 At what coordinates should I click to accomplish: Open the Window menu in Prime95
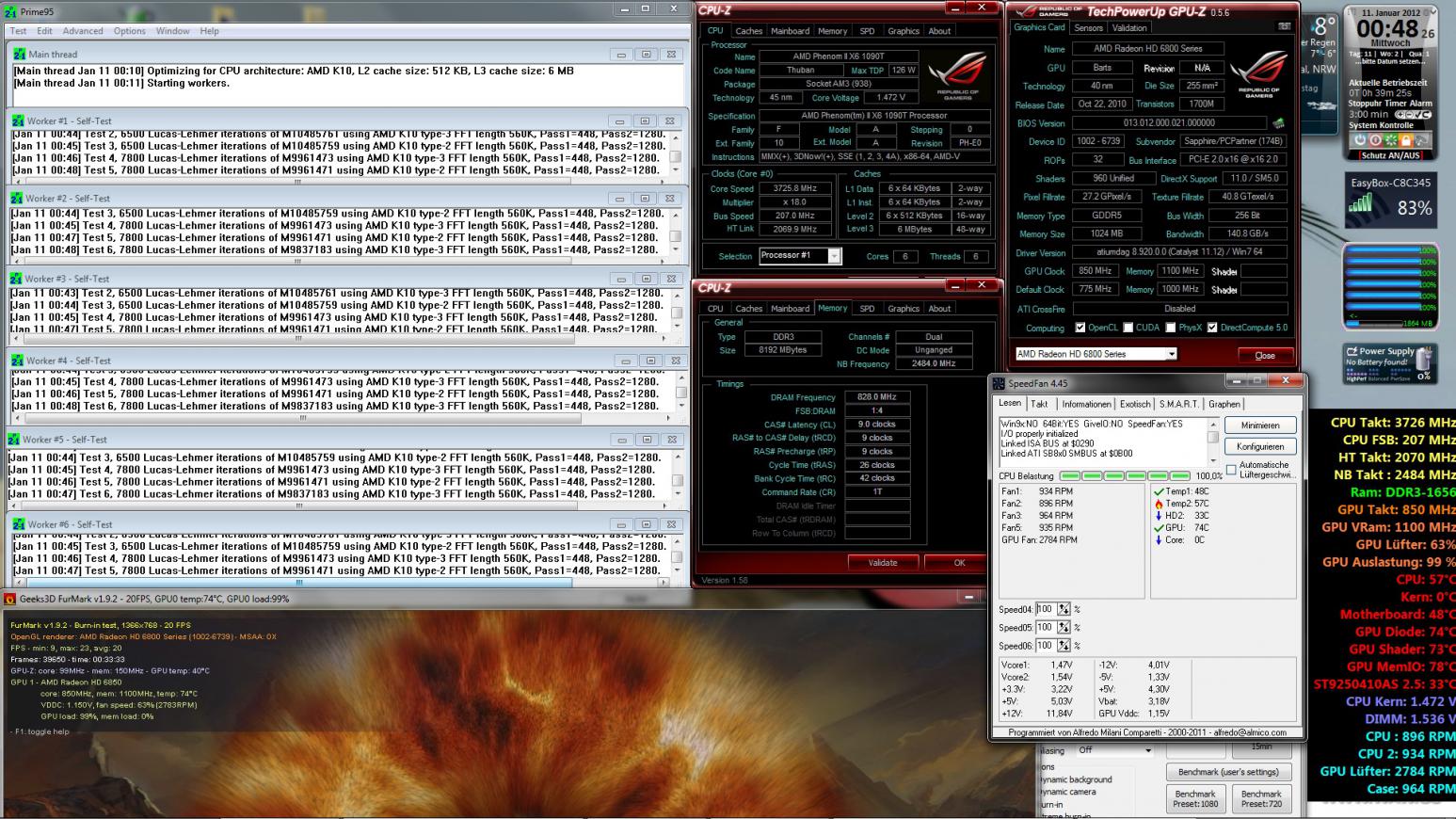[x=173, y=31]
